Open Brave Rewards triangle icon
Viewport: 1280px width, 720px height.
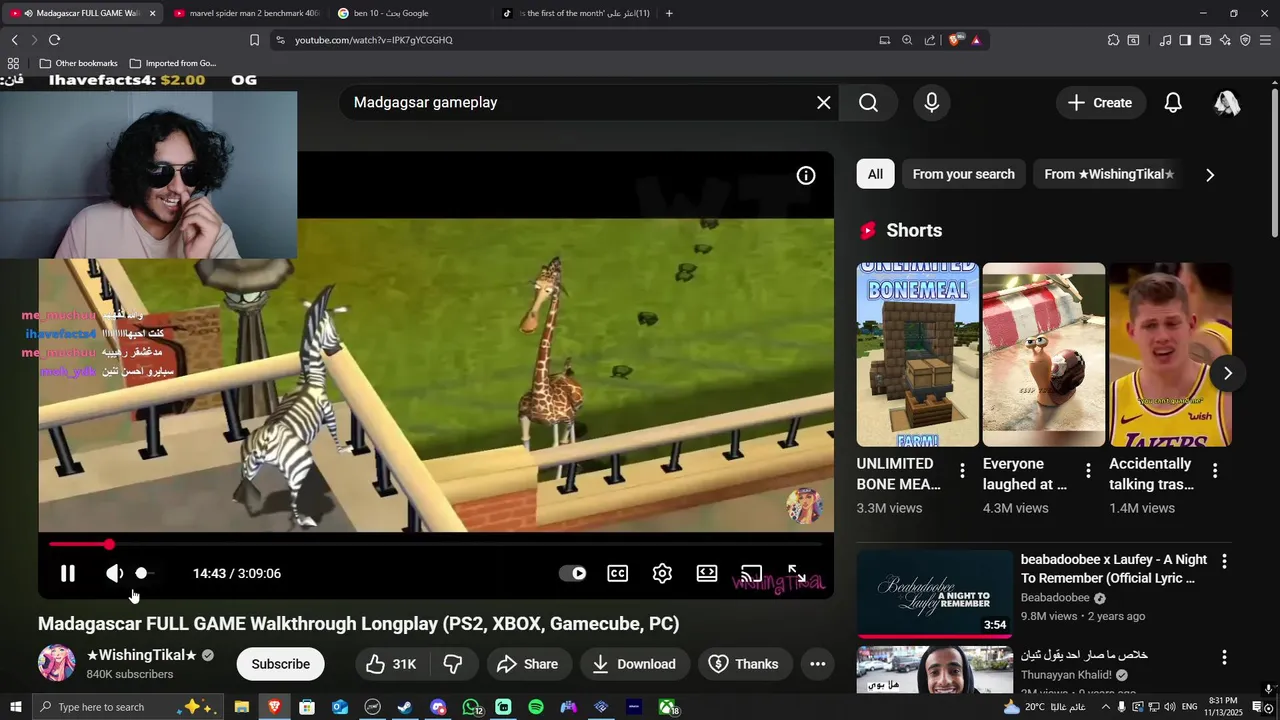[976, 40]
